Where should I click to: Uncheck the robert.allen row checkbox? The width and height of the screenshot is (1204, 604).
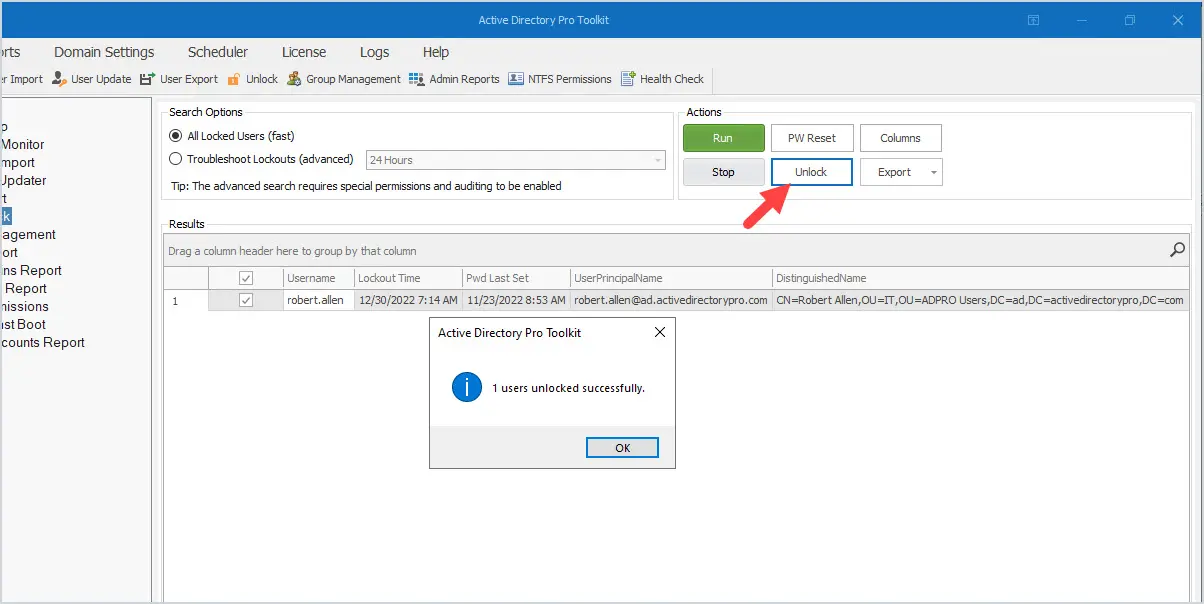[246, 300]
